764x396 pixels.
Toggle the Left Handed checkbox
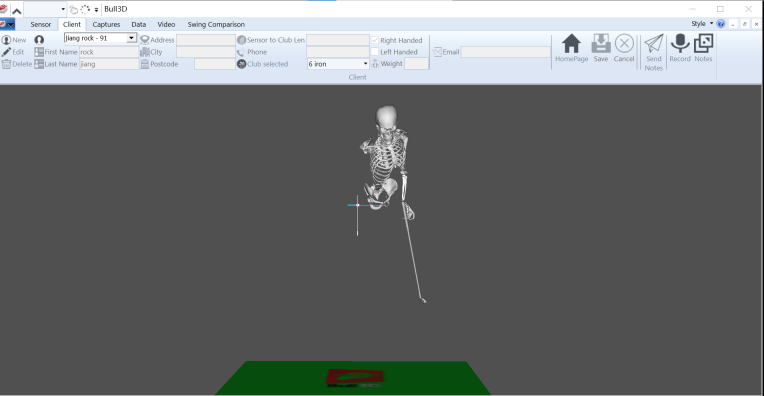point(375,52)
